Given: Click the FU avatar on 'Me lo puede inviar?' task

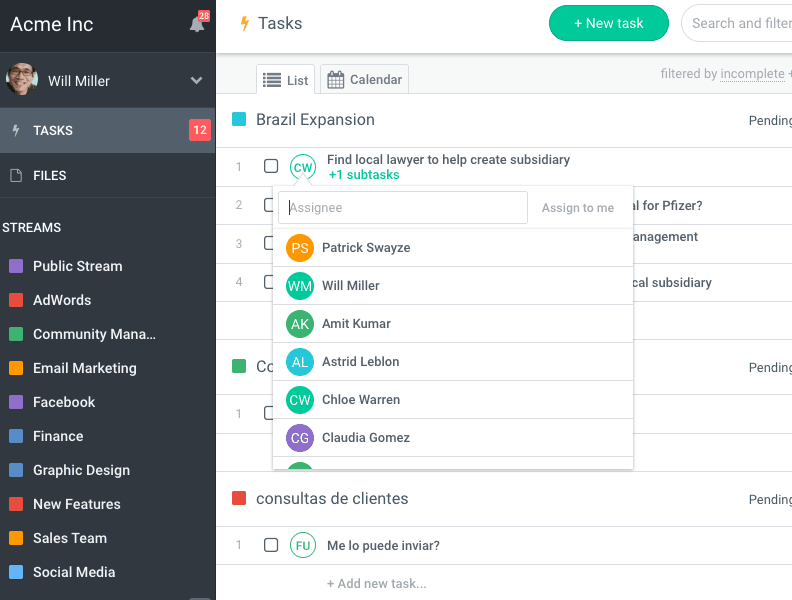Looking at the screenshot, I should pyautogui.click(x=302, y=545).
